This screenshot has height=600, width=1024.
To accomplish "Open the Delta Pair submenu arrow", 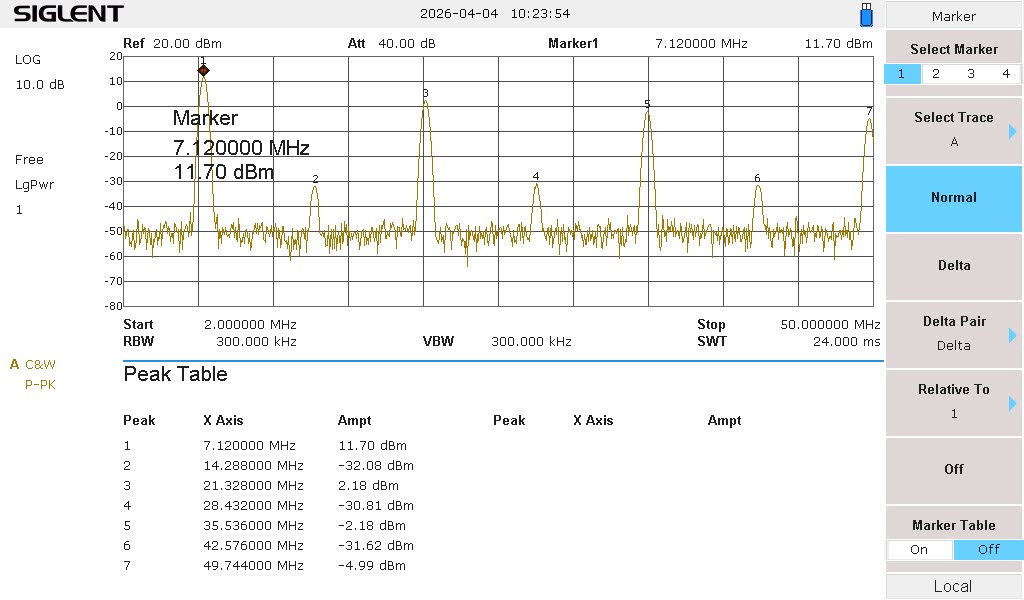I will tap(1012, 336).
